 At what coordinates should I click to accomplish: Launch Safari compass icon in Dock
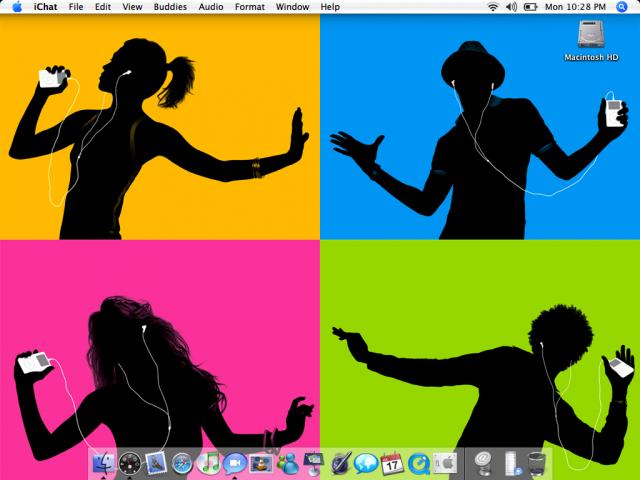coord(182,464)
